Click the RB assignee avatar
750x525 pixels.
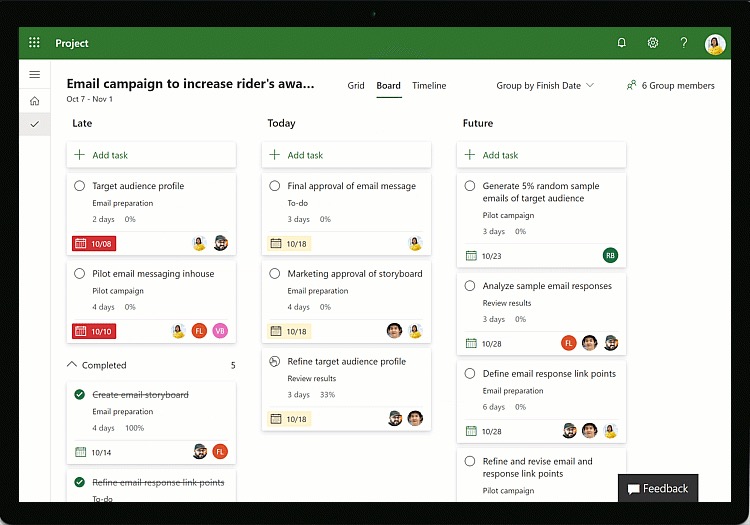pos(610,255)
